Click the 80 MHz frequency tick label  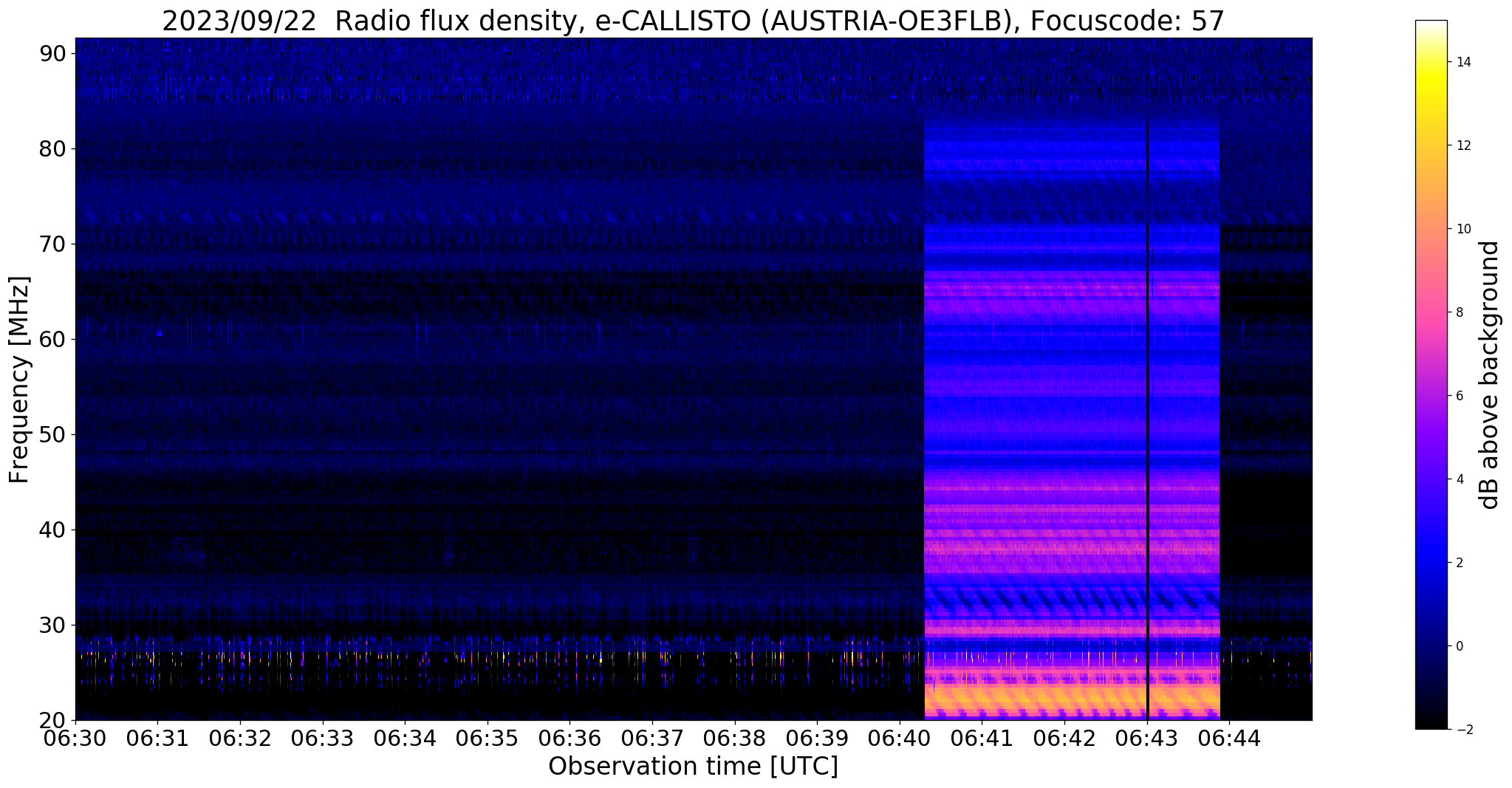(52, 149)
